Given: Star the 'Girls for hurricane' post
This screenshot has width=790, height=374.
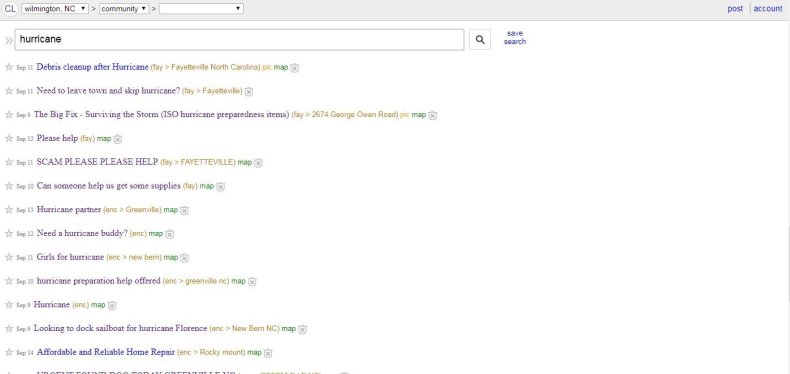Looking at the screenshot, I should (x=9, y=257).
